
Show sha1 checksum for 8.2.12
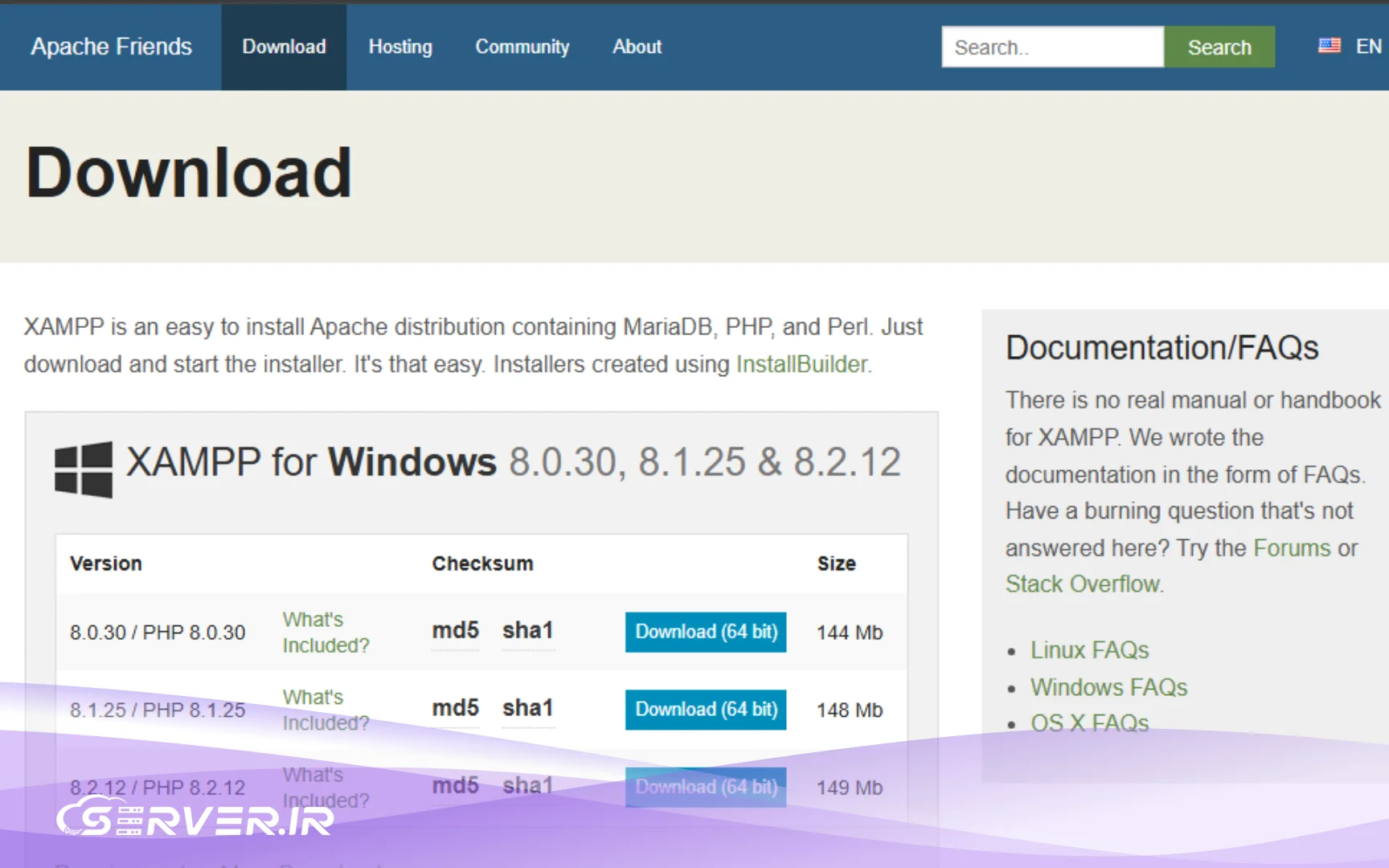tap(528, 785)
